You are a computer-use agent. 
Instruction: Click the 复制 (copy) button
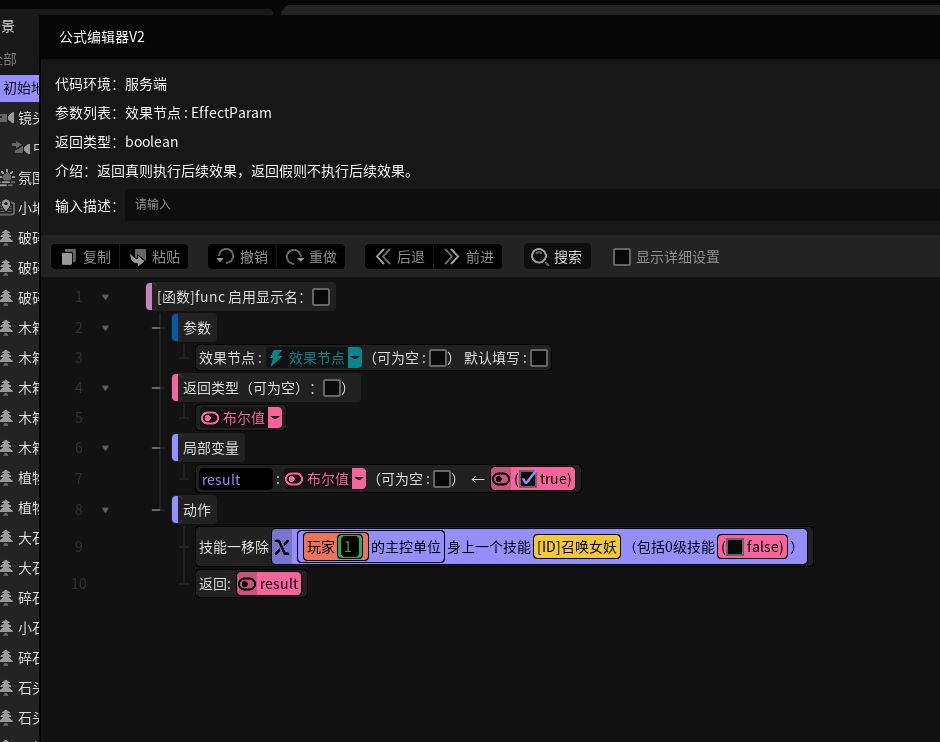(86, 257)
